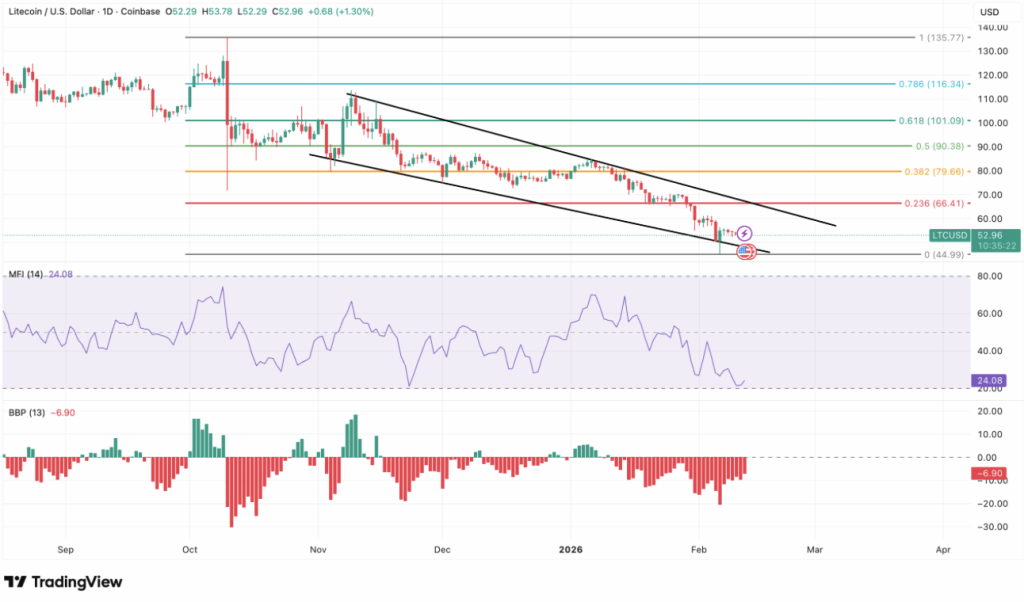Screen dimensions: 1024x602
Task: Select the Litecoin / U.S. Dollar symbol title
Action: point(51,9)
